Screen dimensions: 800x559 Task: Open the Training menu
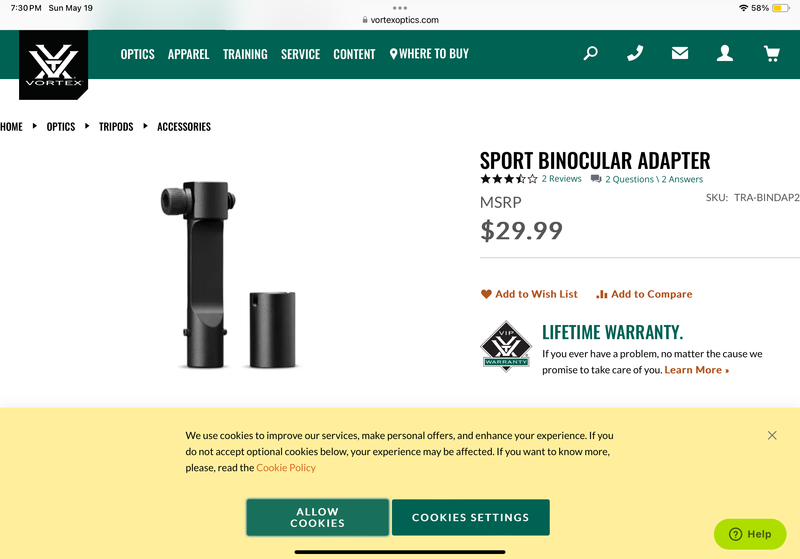tap(245, 54)
